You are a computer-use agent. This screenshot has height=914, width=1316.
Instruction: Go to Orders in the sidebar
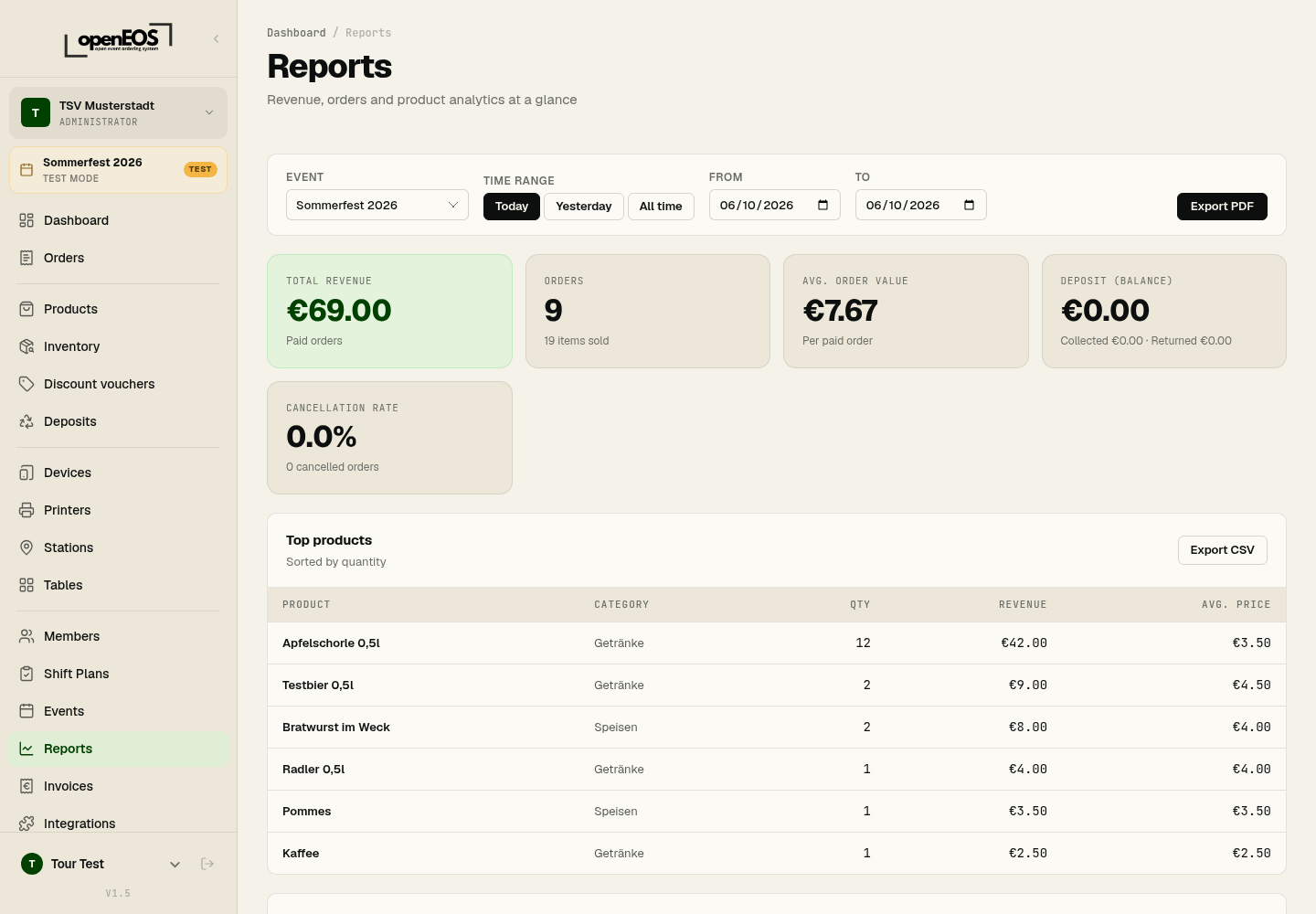tap(119, 258)
